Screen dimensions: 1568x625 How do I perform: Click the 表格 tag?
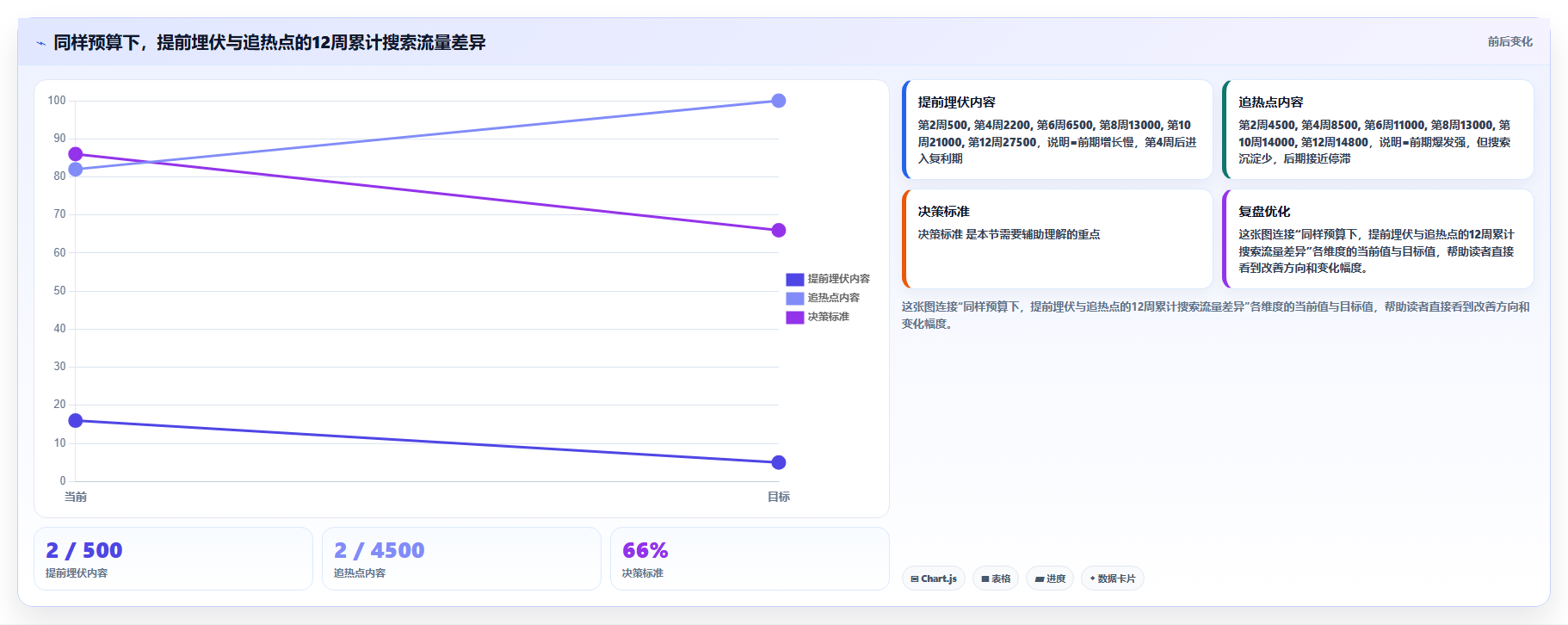[996, 579]
